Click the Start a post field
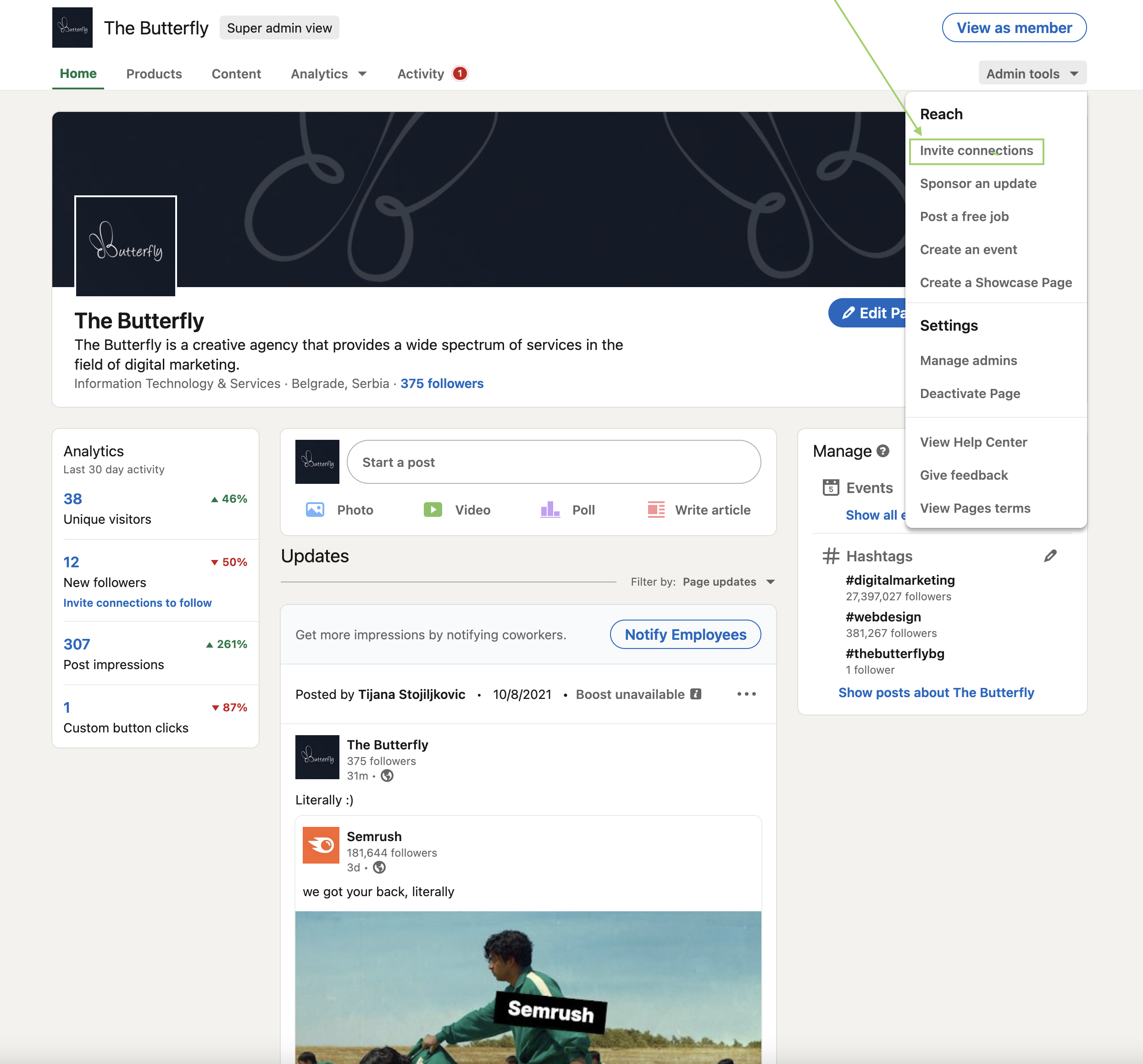Image resolution: width=1143 pixels, height=1064 pixels. (553, 462)
